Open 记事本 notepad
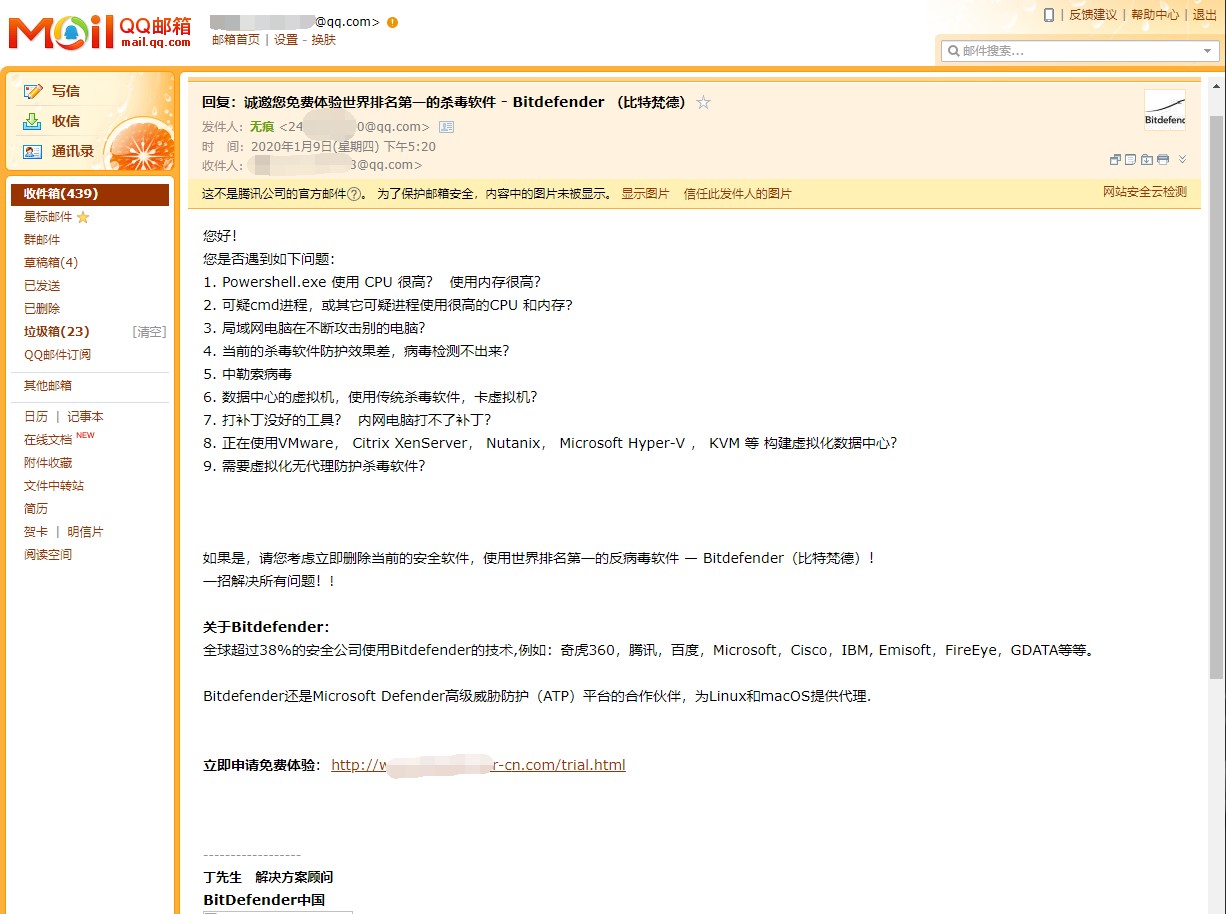 (85, 417)
